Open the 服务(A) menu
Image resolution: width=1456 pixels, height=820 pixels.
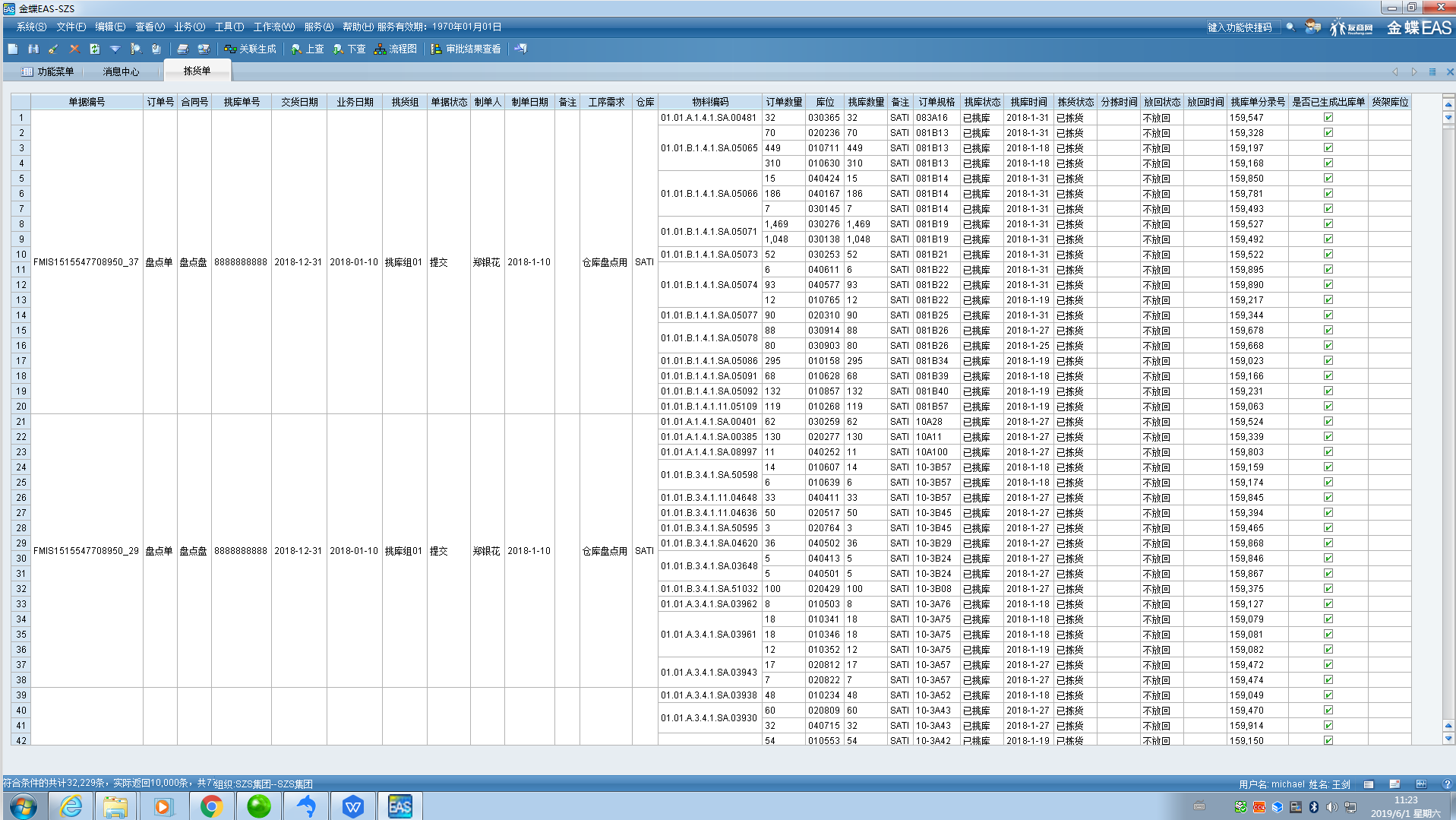[318, 27]
